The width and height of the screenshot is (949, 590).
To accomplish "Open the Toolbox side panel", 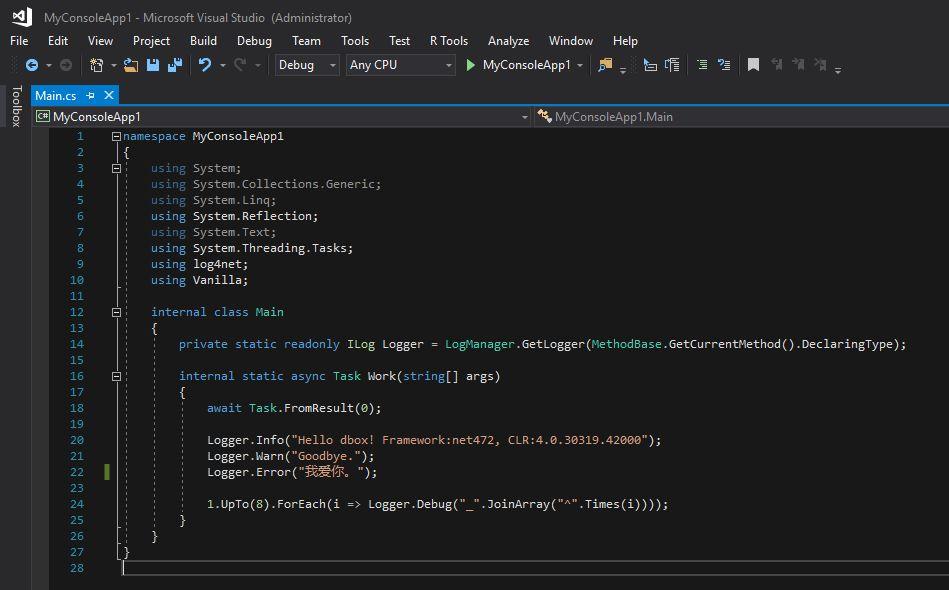I will coord(16,106).
